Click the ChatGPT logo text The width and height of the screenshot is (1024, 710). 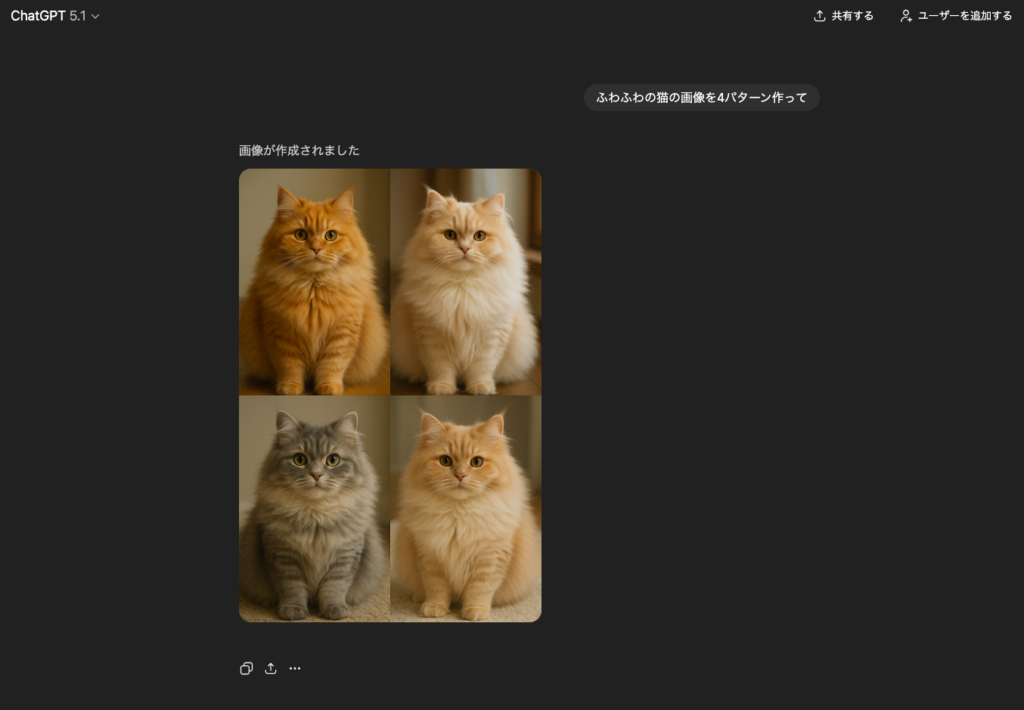tap(37, 16)
